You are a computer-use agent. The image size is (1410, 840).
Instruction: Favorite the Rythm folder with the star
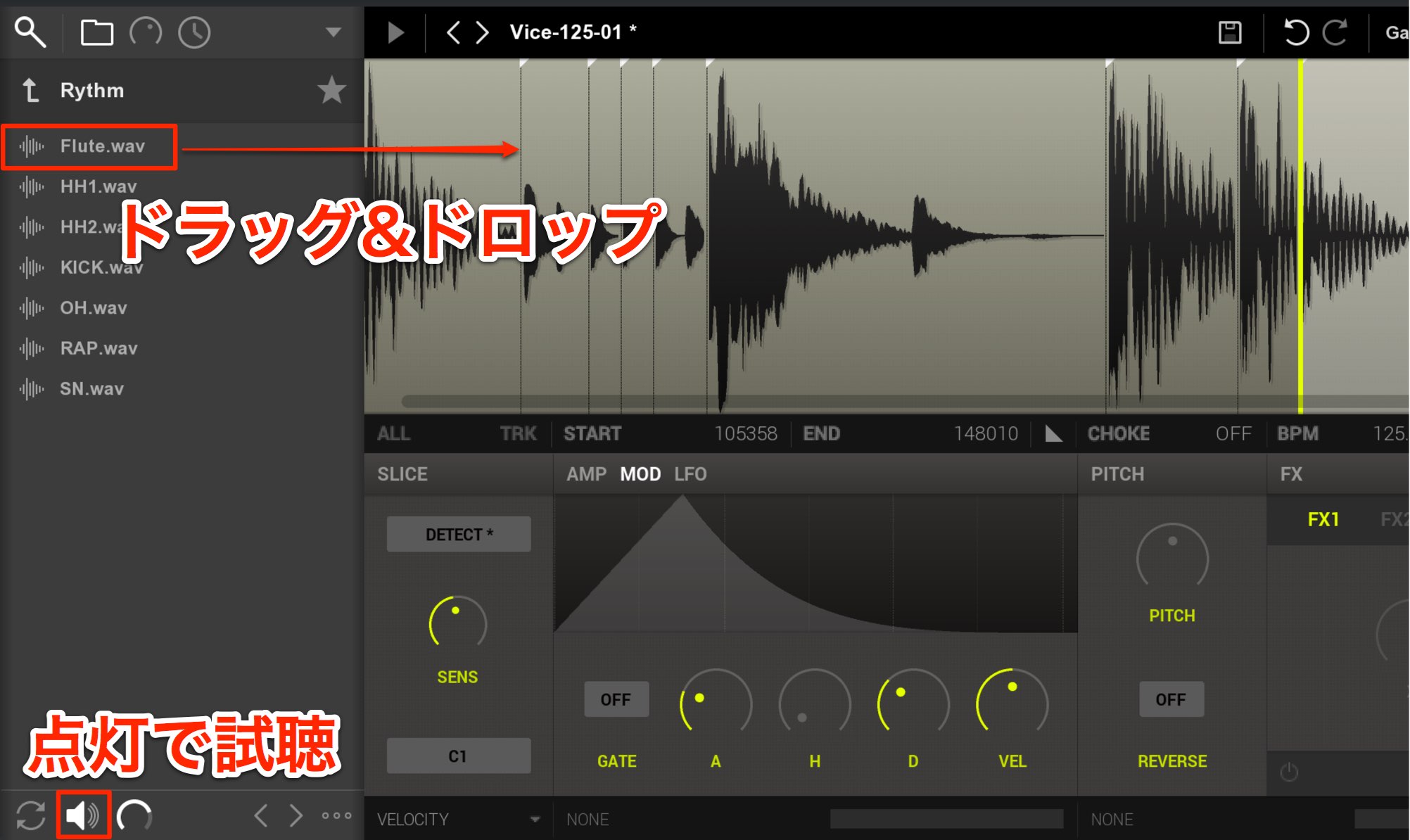tap(331, 90)
